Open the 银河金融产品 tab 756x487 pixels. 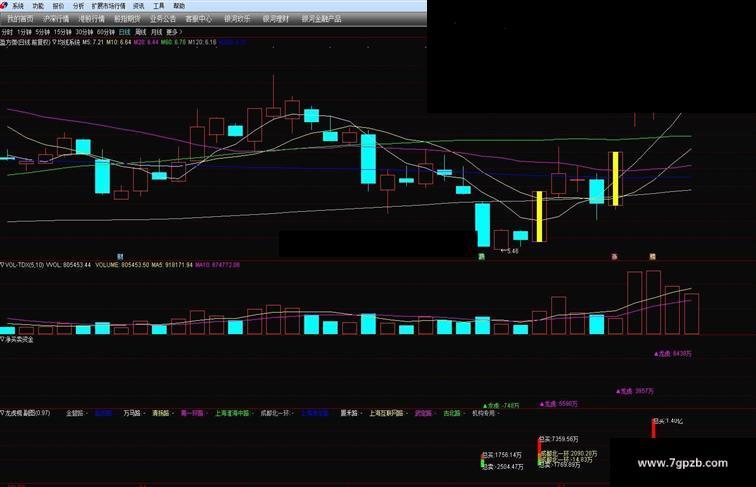(x=322, y=19)
